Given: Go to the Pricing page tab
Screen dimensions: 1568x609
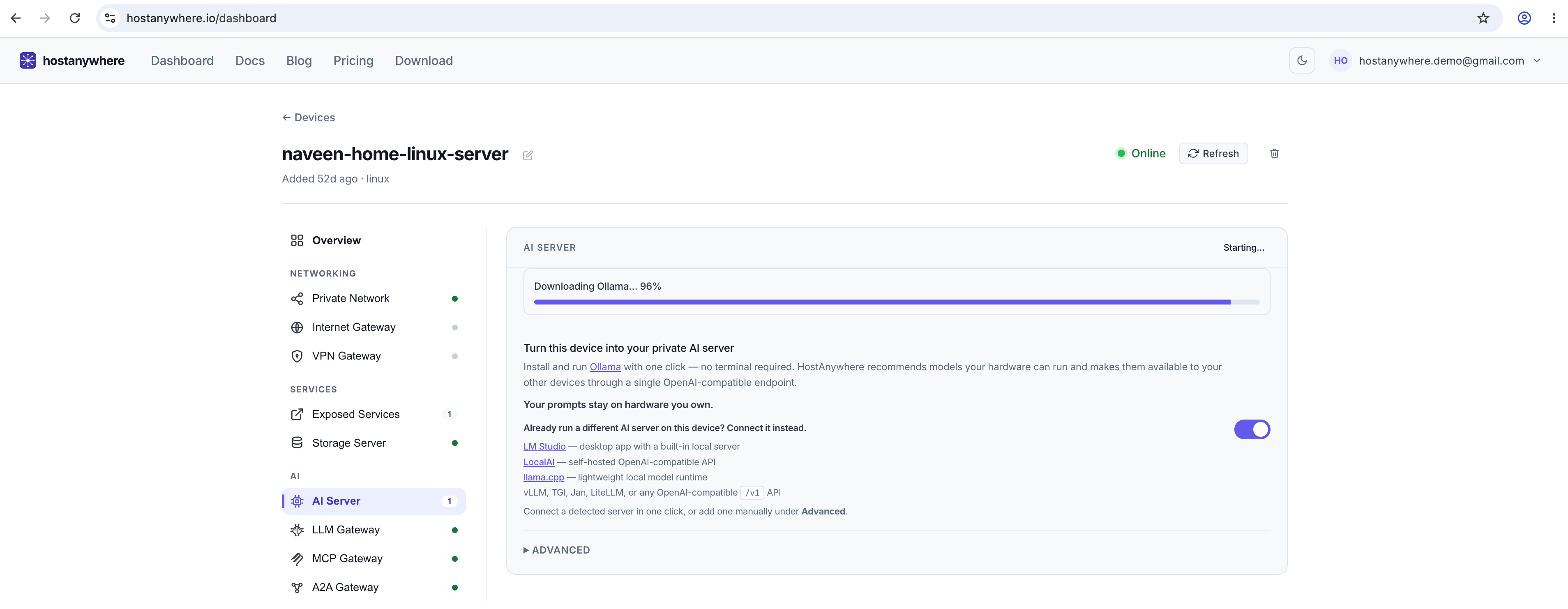Looking at the screenshot, I should tap(353, 60).
